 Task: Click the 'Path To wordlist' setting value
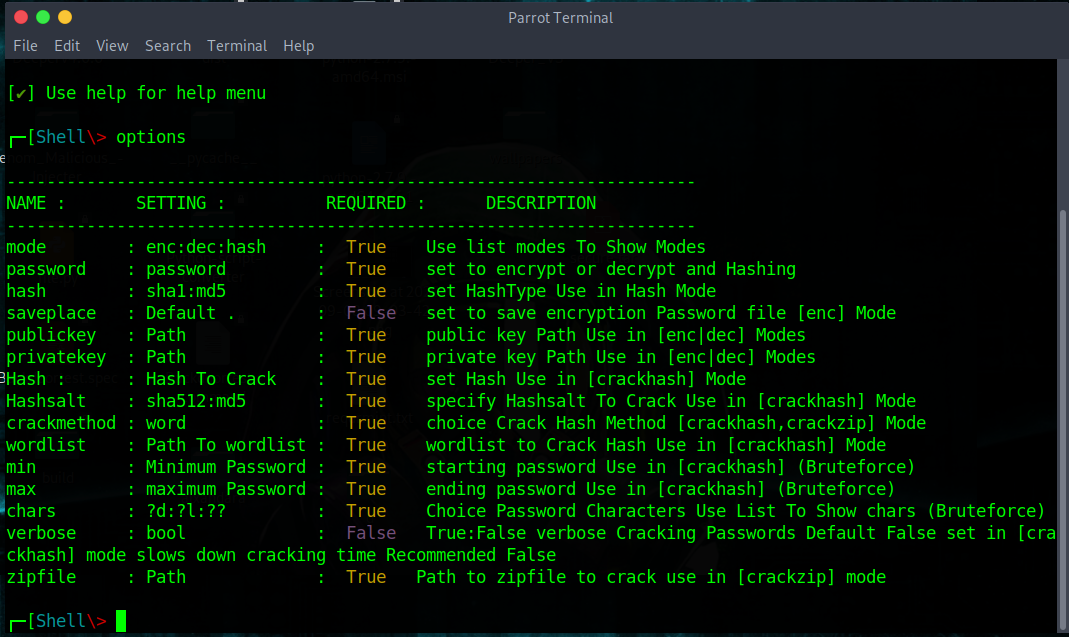(226, 445)
